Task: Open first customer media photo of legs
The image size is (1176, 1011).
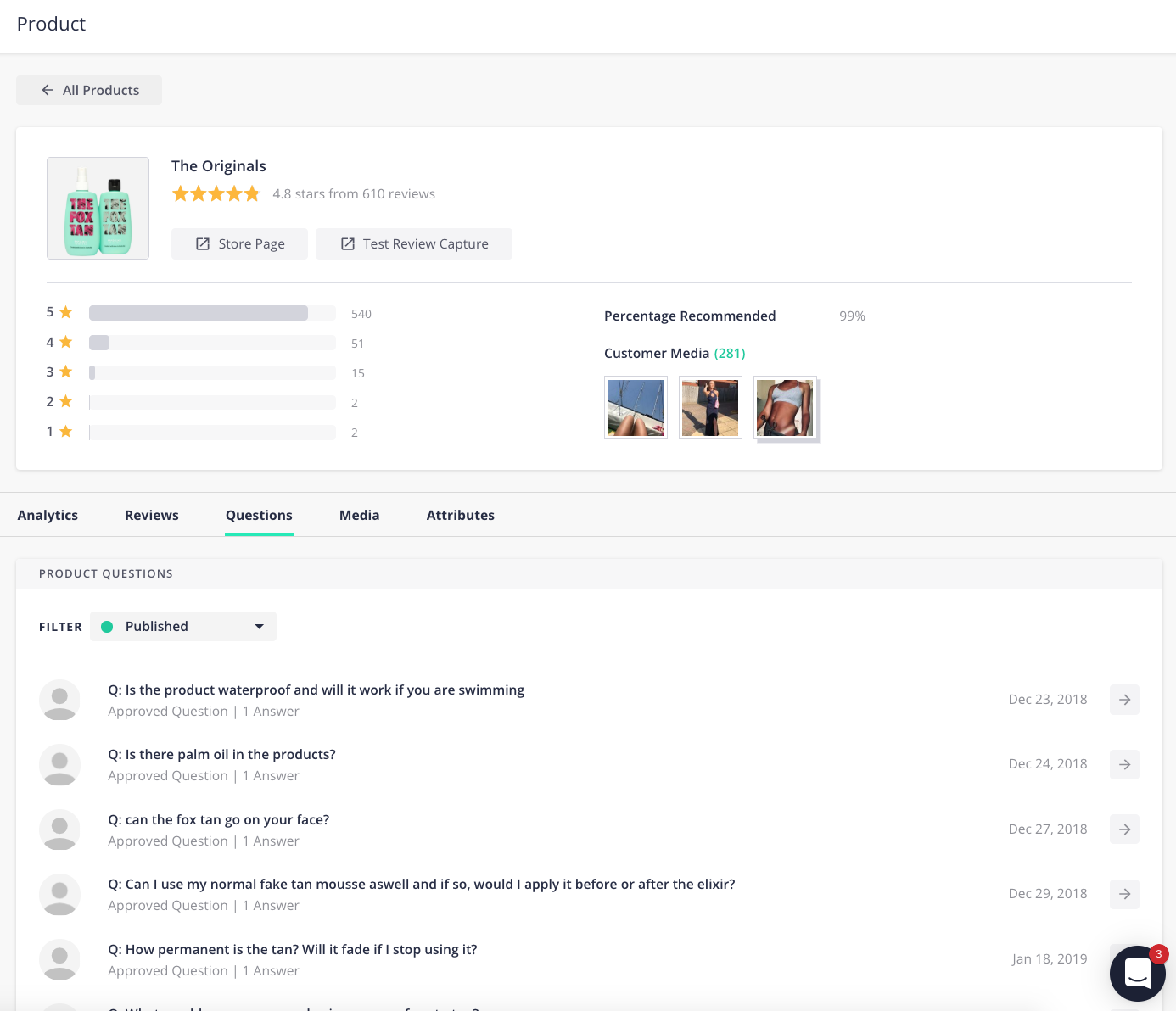Action: point(636,408)
